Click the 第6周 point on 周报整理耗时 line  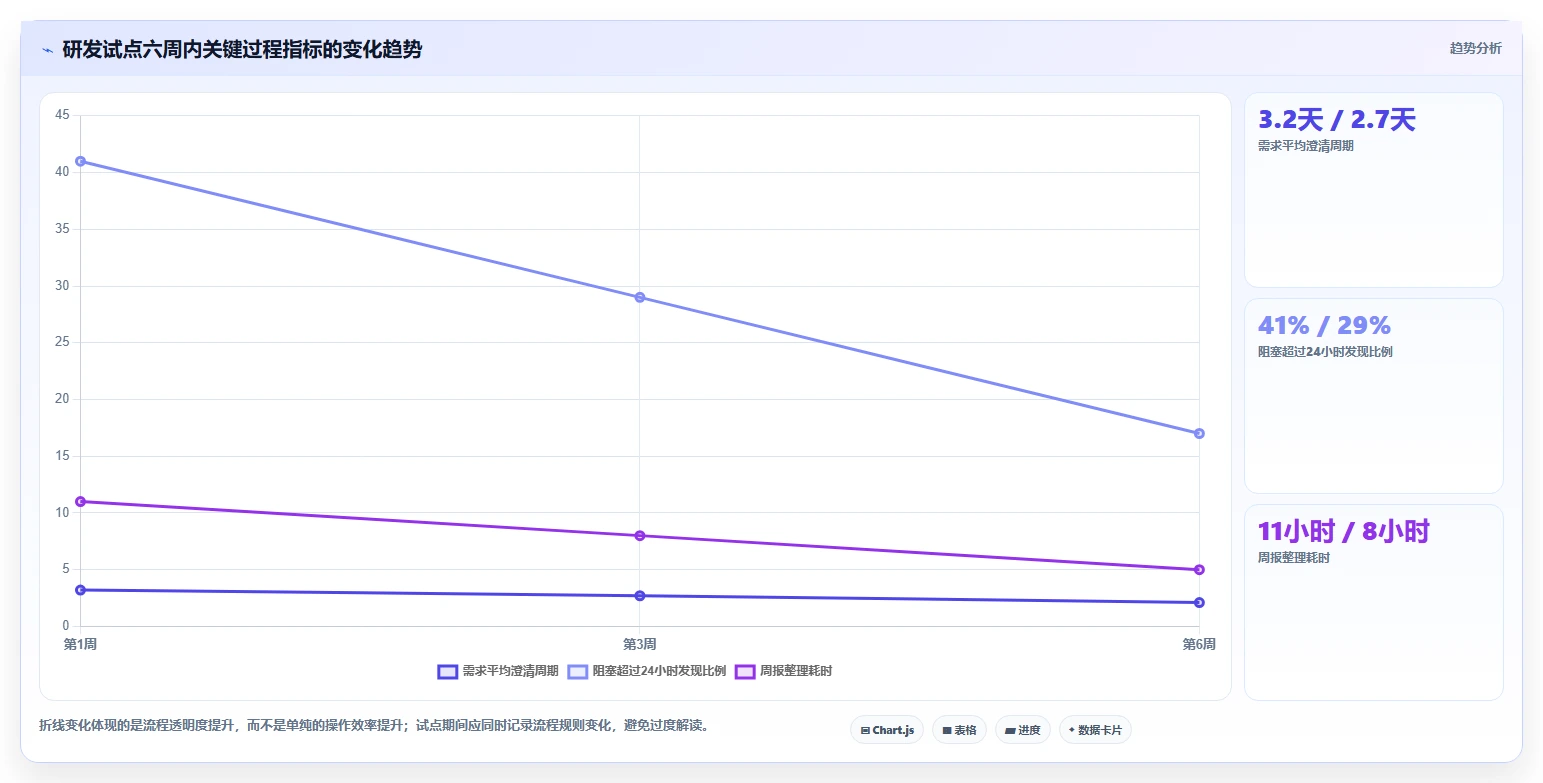1199,569
